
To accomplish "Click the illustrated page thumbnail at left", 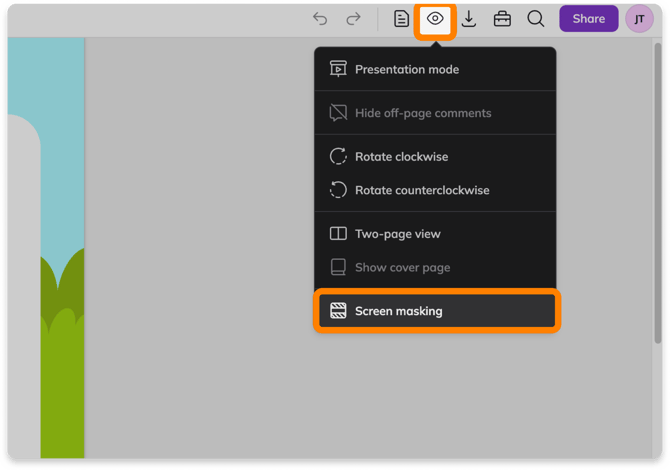I will [46, 248].
